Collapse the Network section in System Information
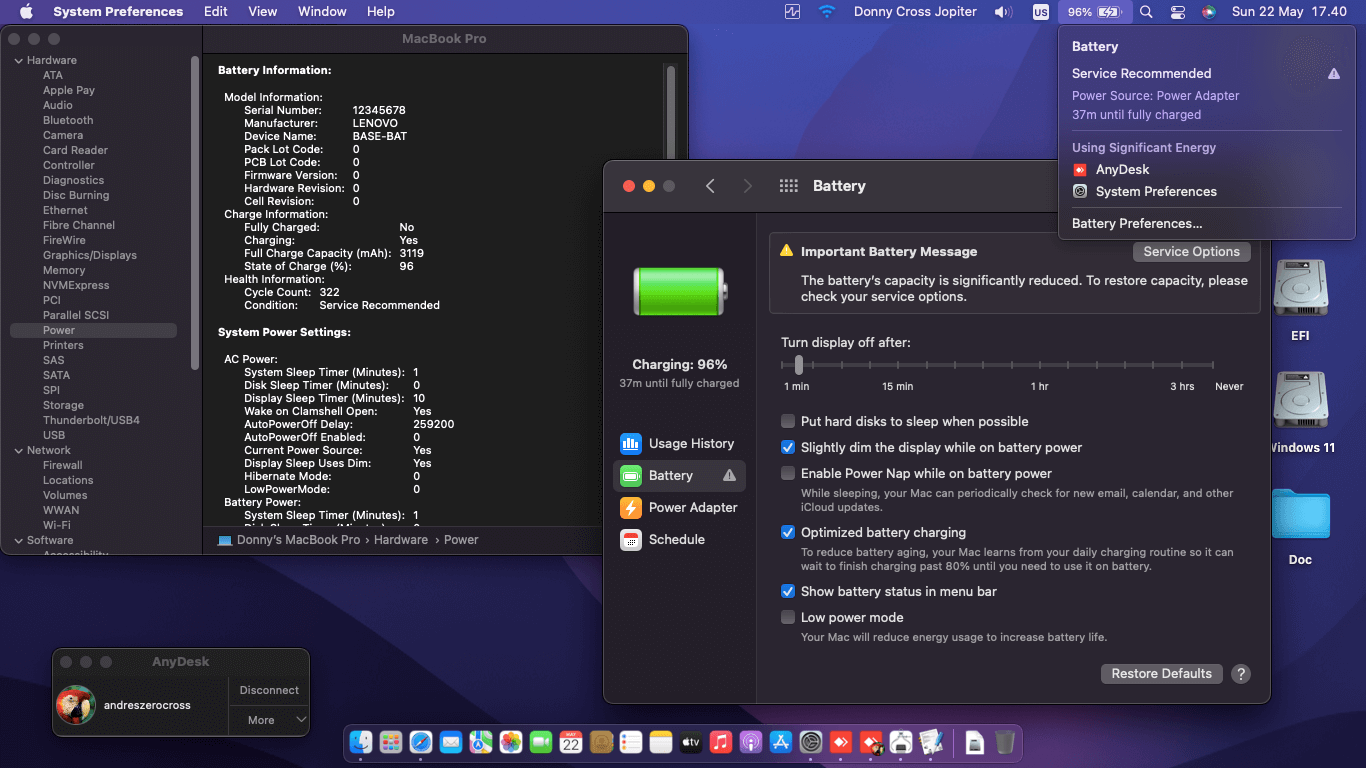This screenshot has width=1366, height=768. [x=18, y=451]
